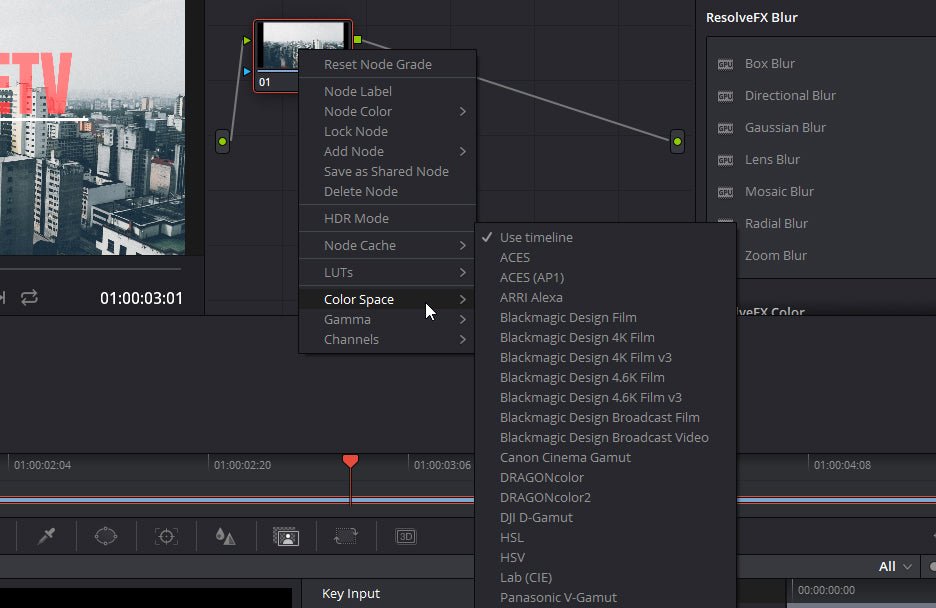Click Save as Shared Node
This screenshot has width=936, height=608.
coord(387,171)
